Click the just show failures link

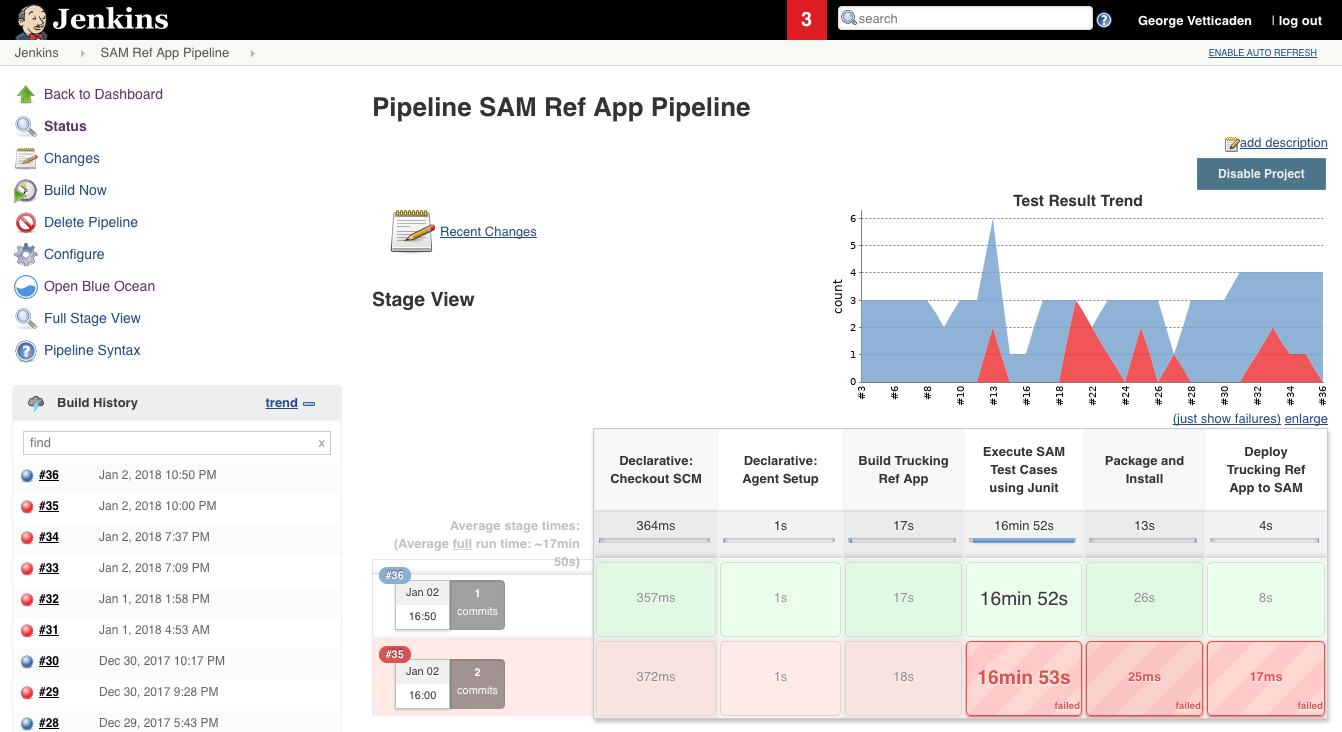pos(1227,419)
